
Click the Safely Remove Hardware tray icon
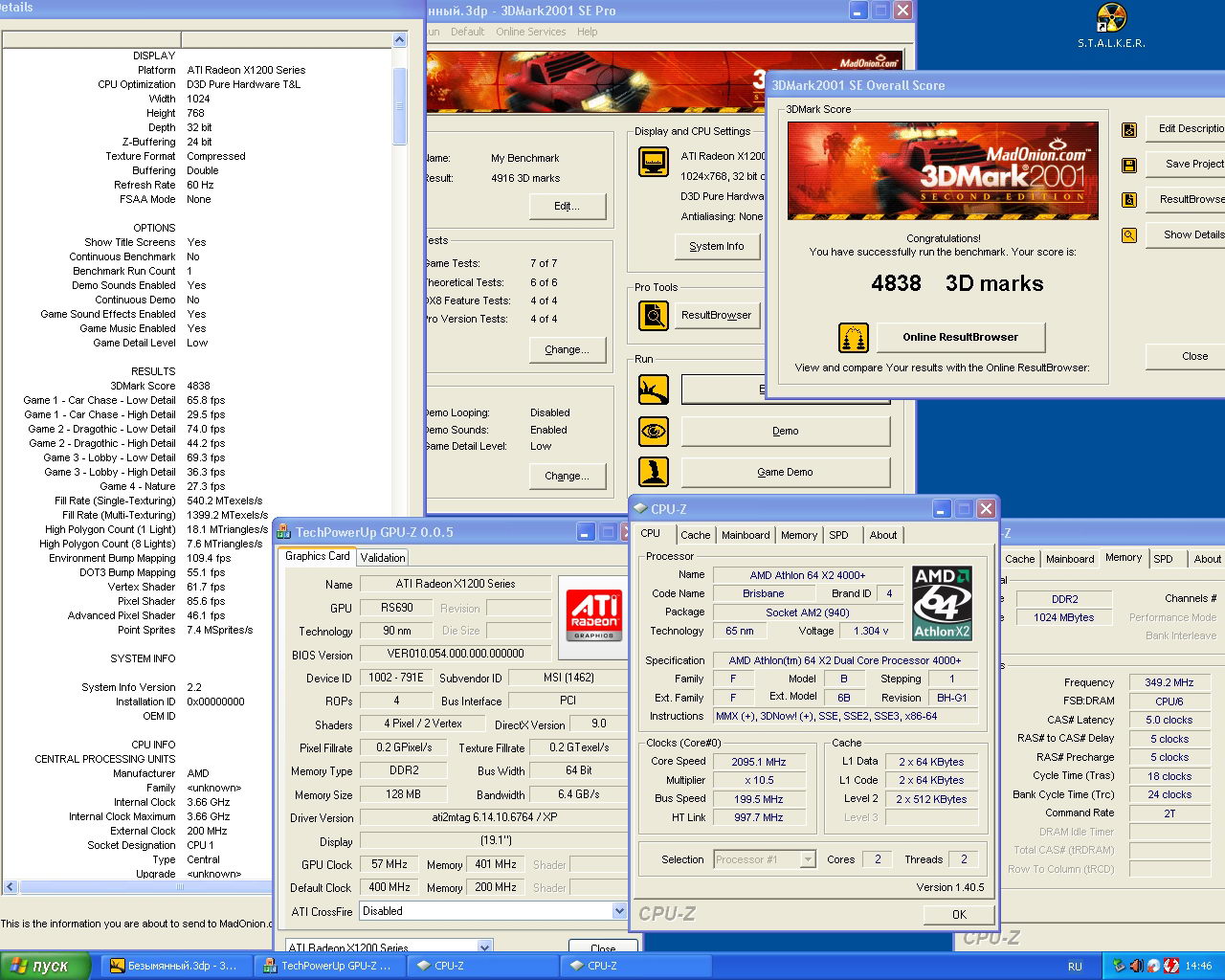click(1119, 966)
